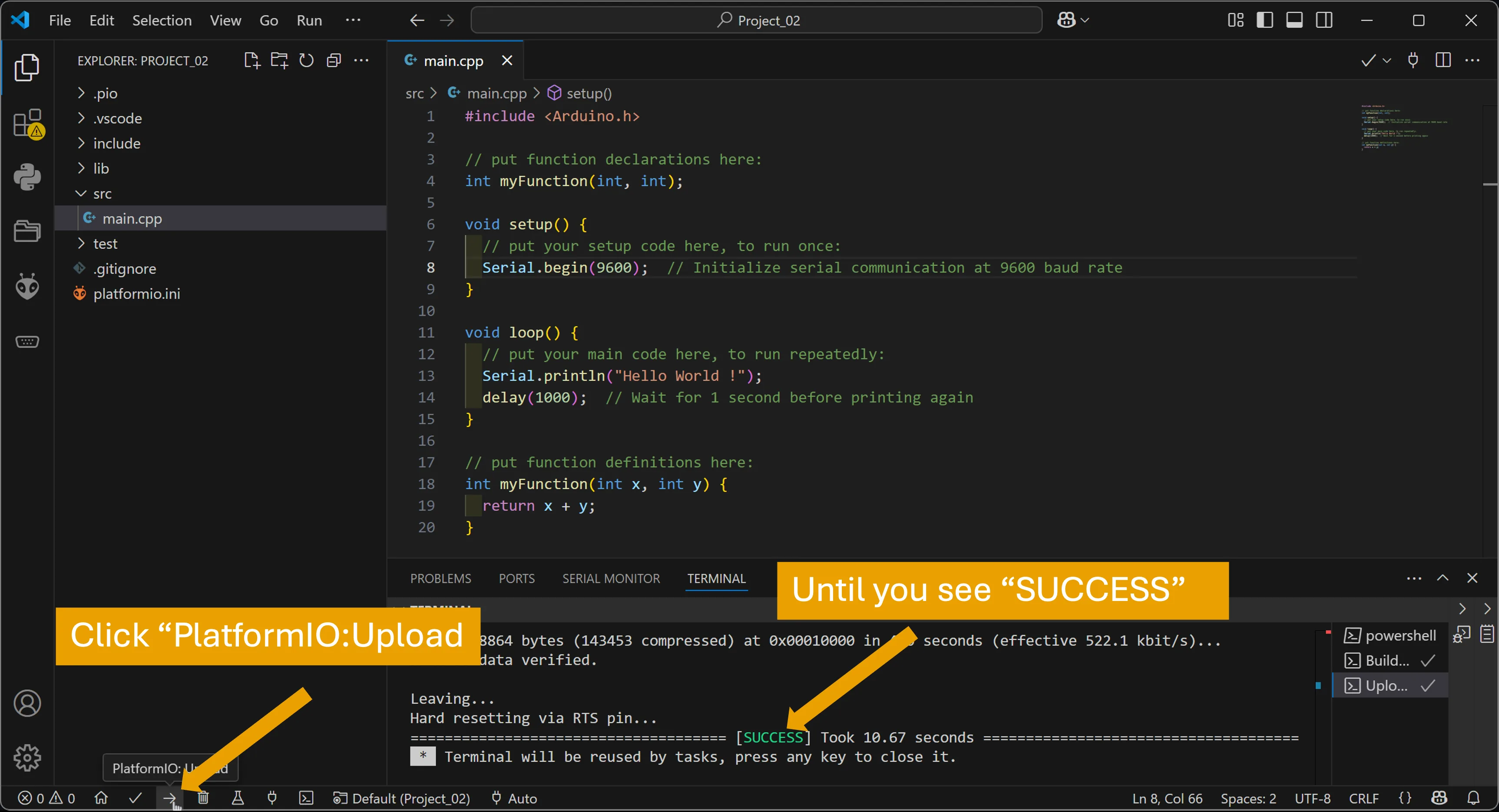The height and width of the screenshot is (812, 1499).
Task: Open the Python view in activity bar
Action: click(x=27, y=176)
